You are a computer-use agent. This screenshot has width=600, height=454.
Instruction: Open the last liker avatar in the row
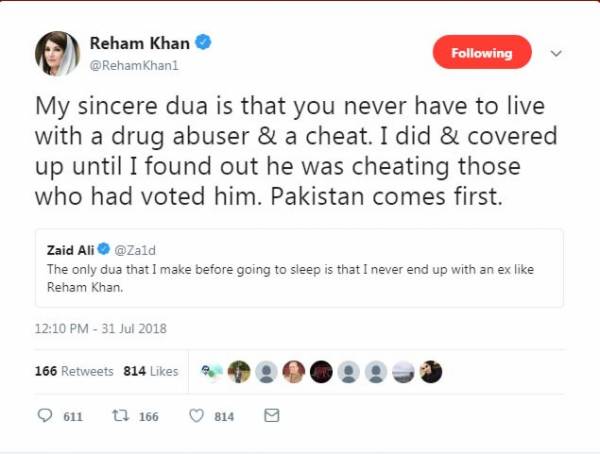tap(430, 371)
